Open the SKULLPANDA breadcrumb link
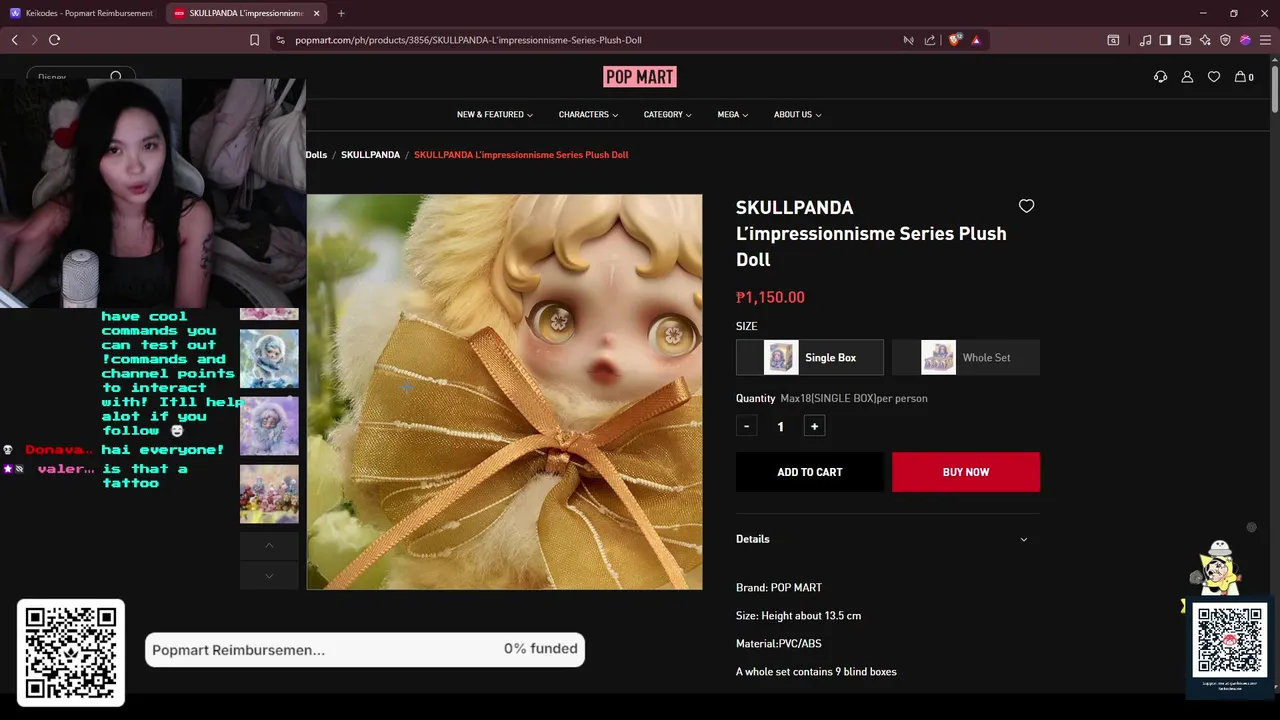This screenshot has height=720, width=1280. 370,155
